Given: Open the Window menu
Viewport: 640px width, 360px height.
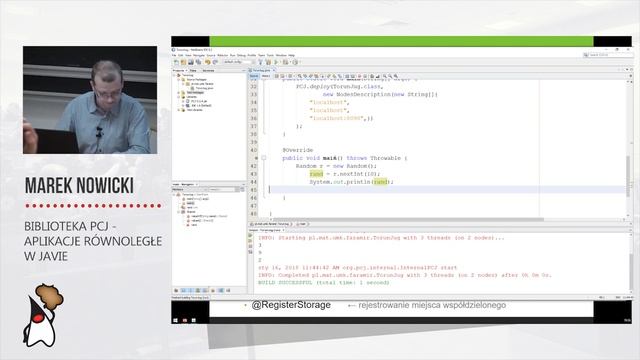Looking at the screenshot, I should click(x=281, y=55).
